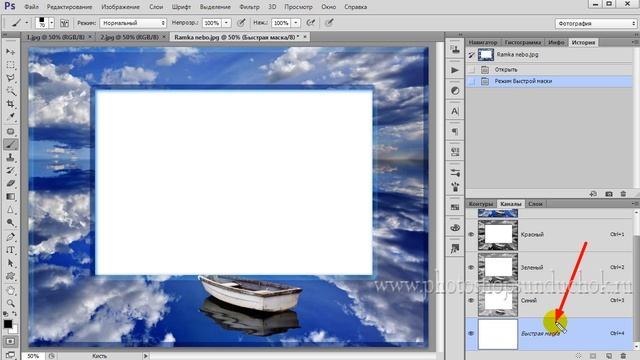Screen dimensions: 640x360
Task: Open the Режим blending mode dropdown
Action: (x=133, y=23)
